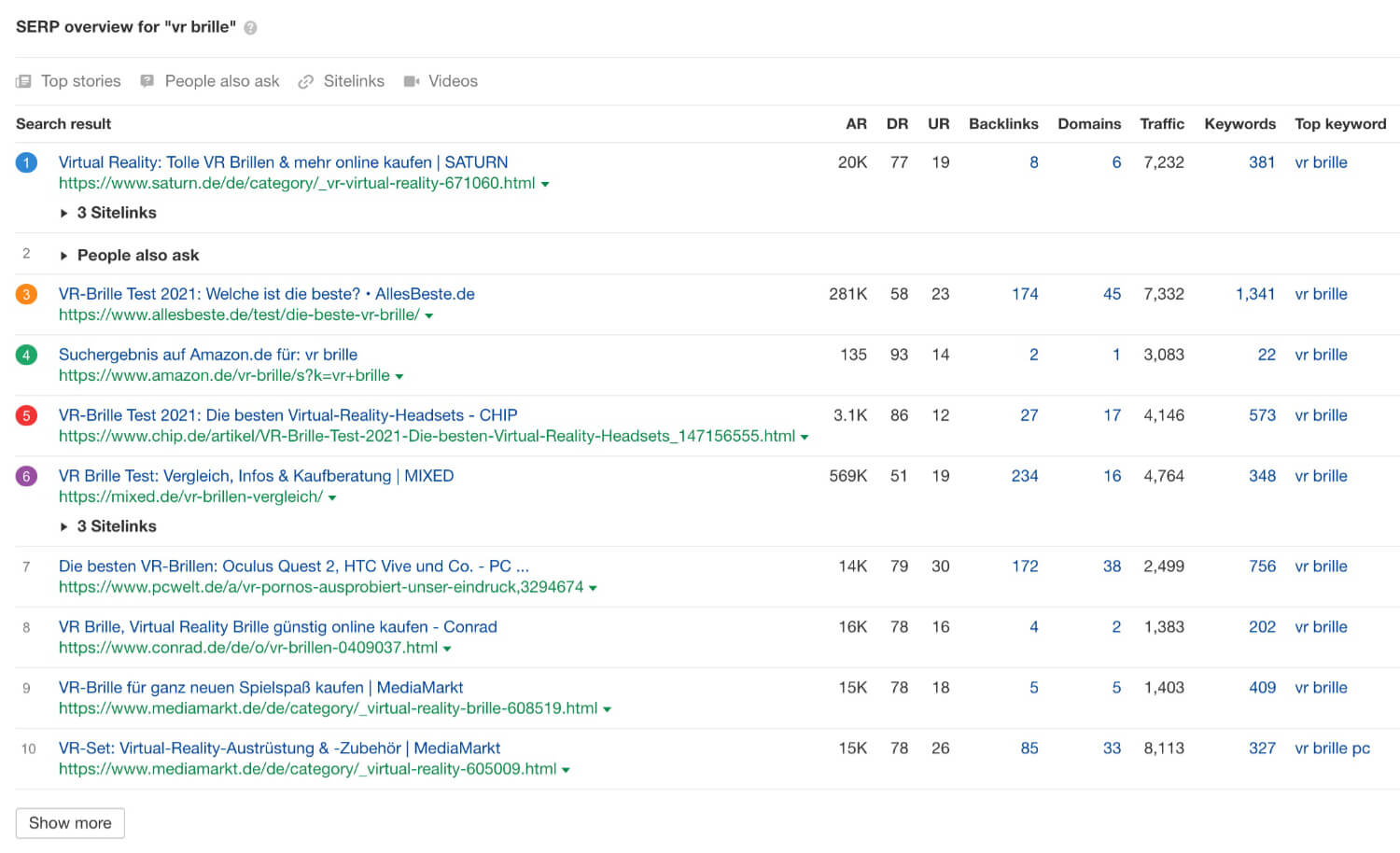Select the People also ask filter label

[222, 81]
